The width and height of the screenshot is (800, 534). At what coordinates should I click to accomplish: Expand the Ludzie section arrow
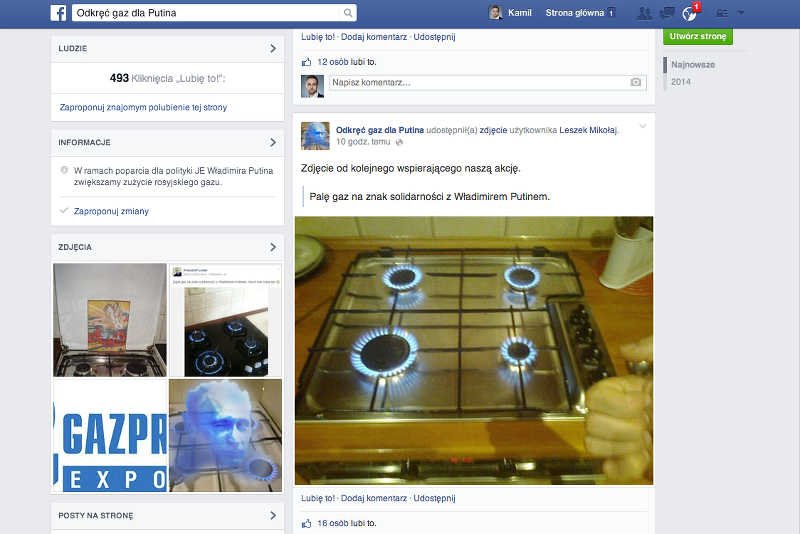(273, 48)
